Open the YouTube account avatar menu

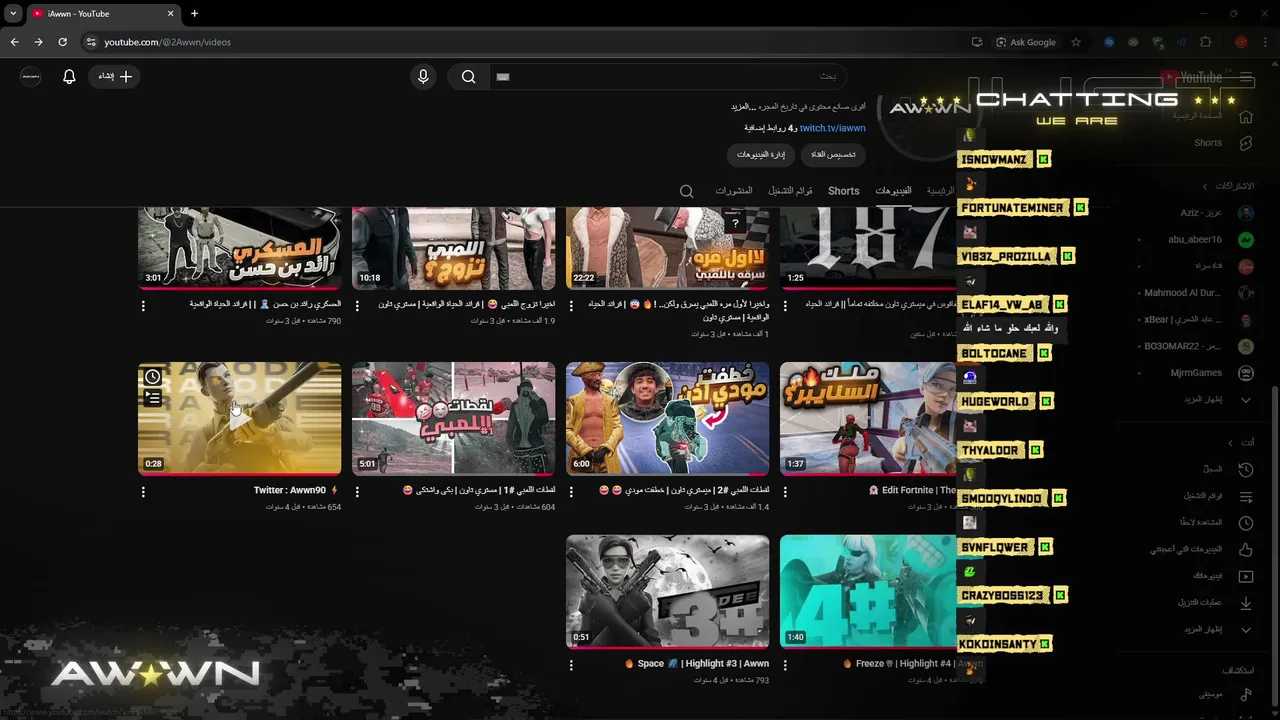coord(31,76)
